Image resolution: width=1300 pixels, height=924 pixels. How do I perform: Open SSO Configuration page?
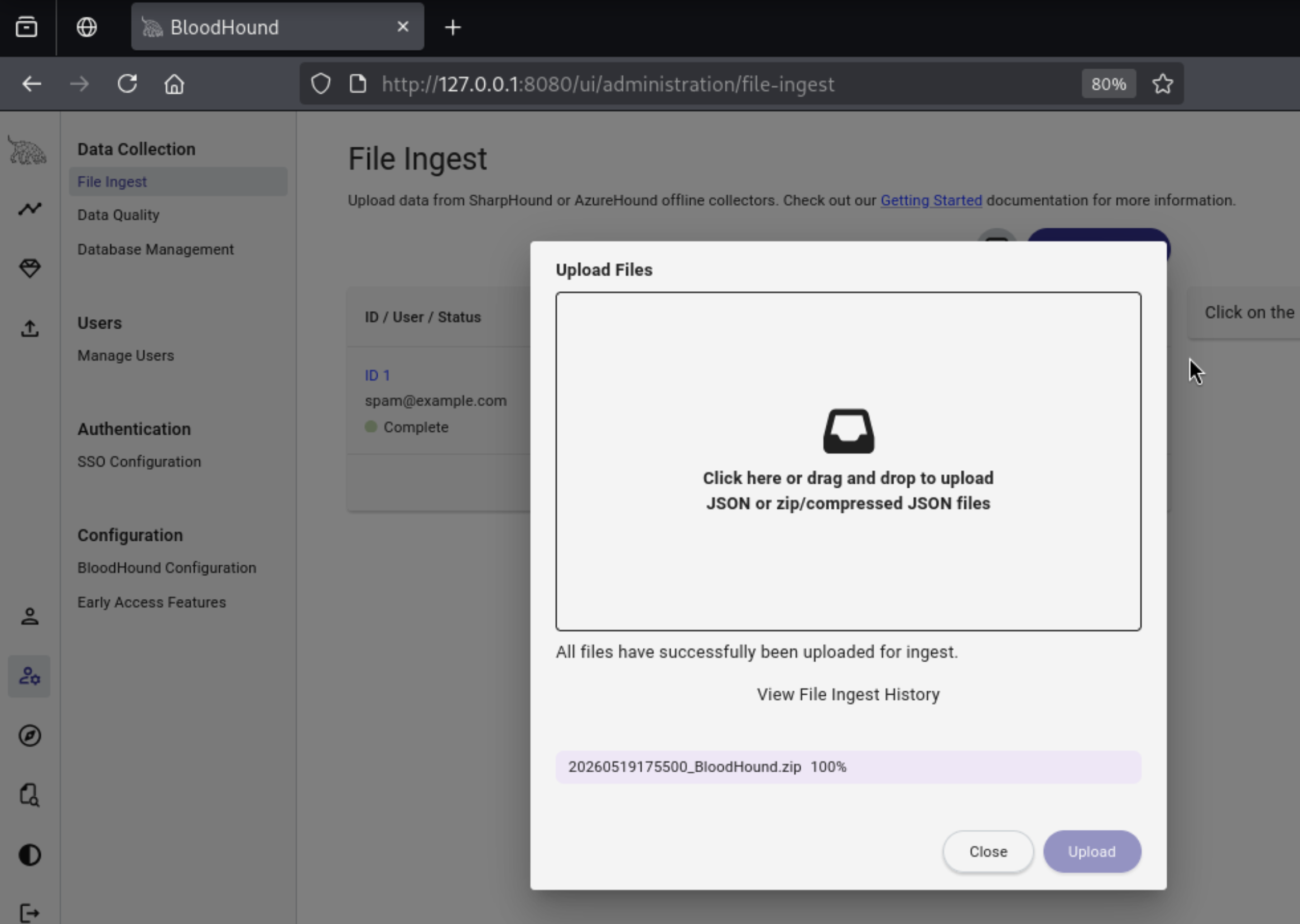(x=139, y=461)
